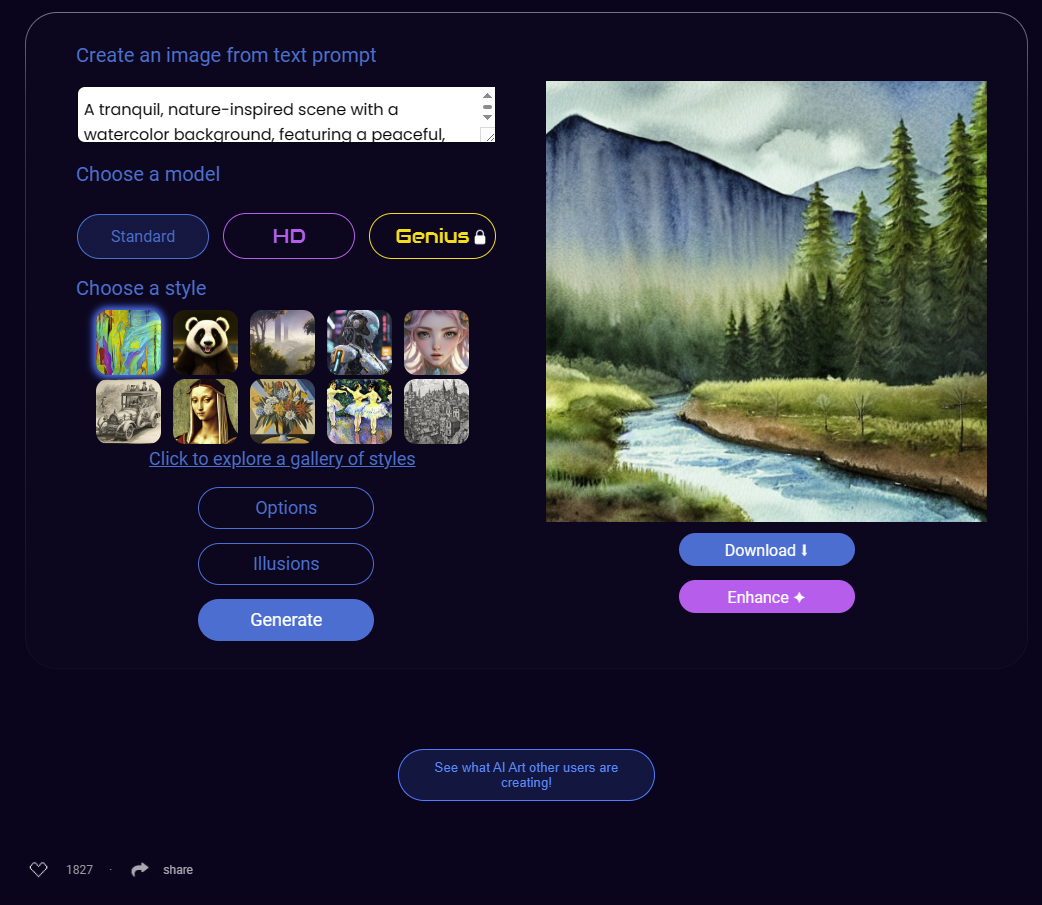
Task: Select the colorful abstract paint style
Action: point(128,342)
